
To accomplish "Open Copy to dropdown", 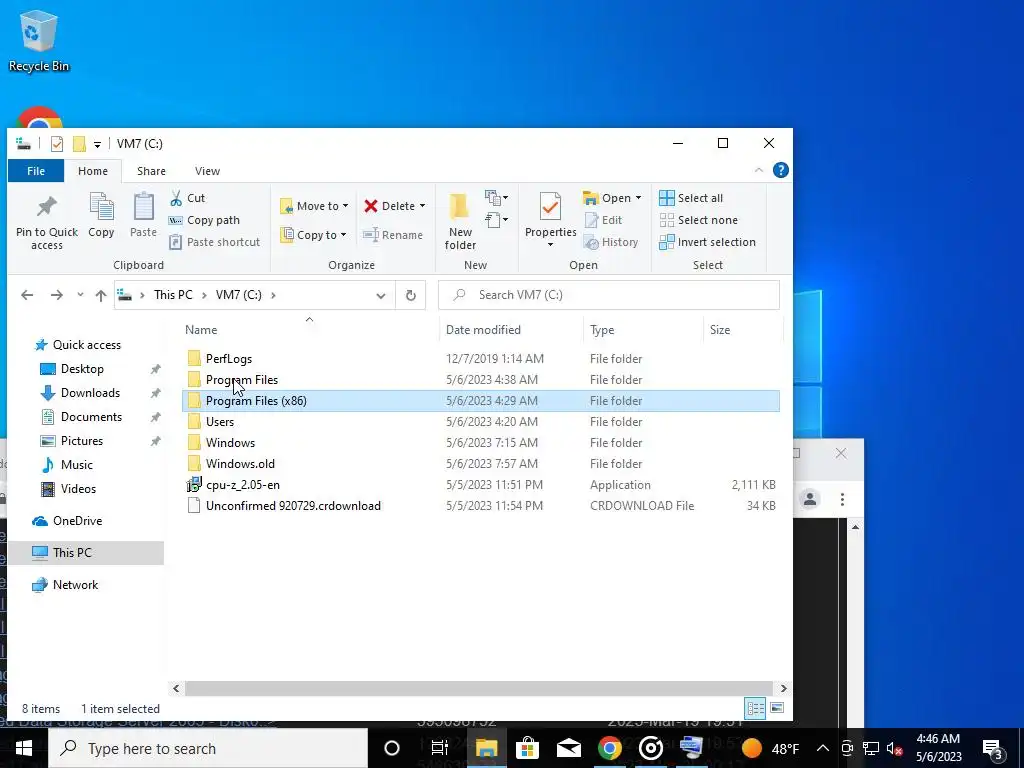I will click(x=313, y=235).
